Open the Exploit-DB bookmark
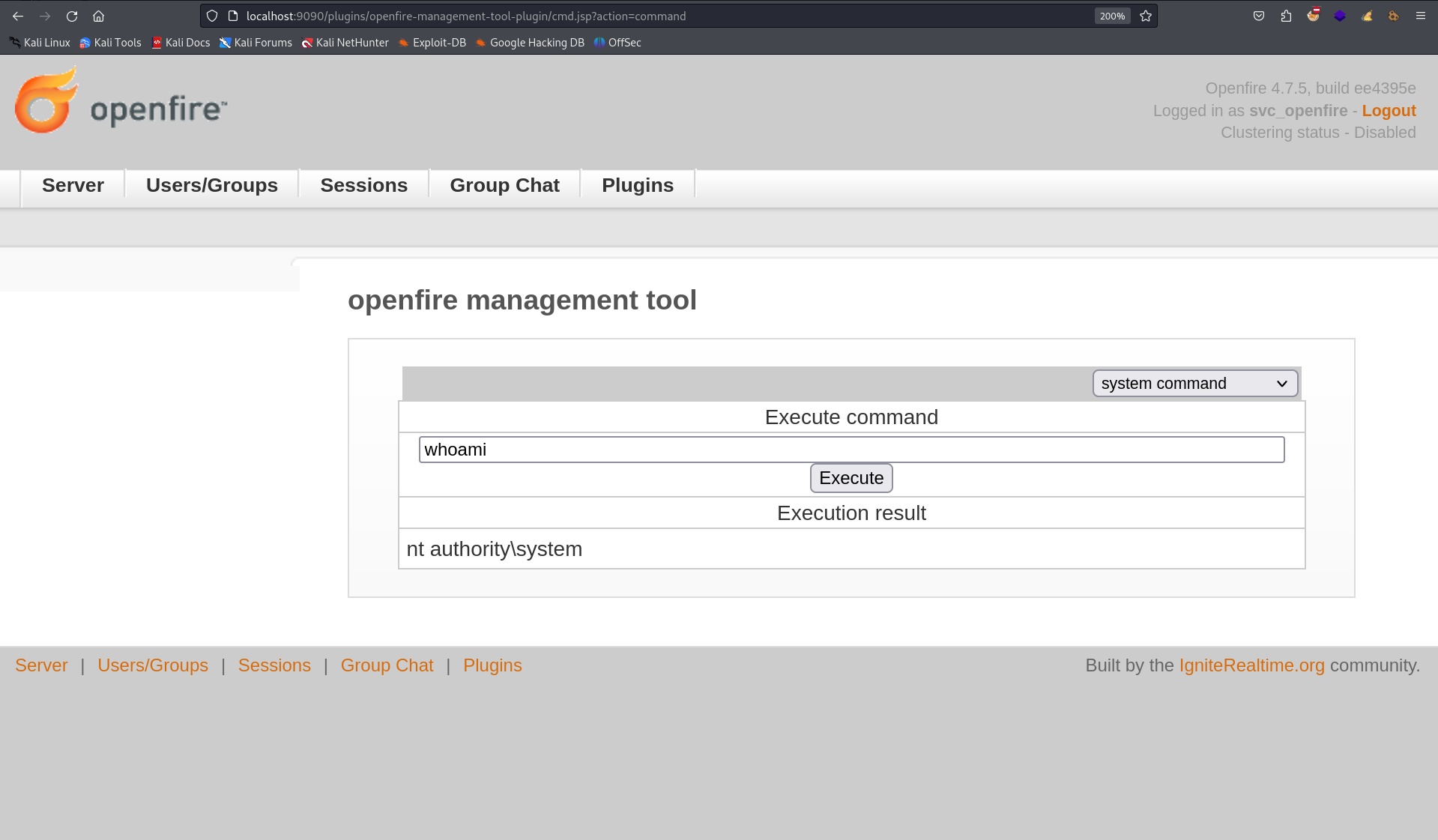The height and width of the screenshot is (840, 1438). point(432,43)
